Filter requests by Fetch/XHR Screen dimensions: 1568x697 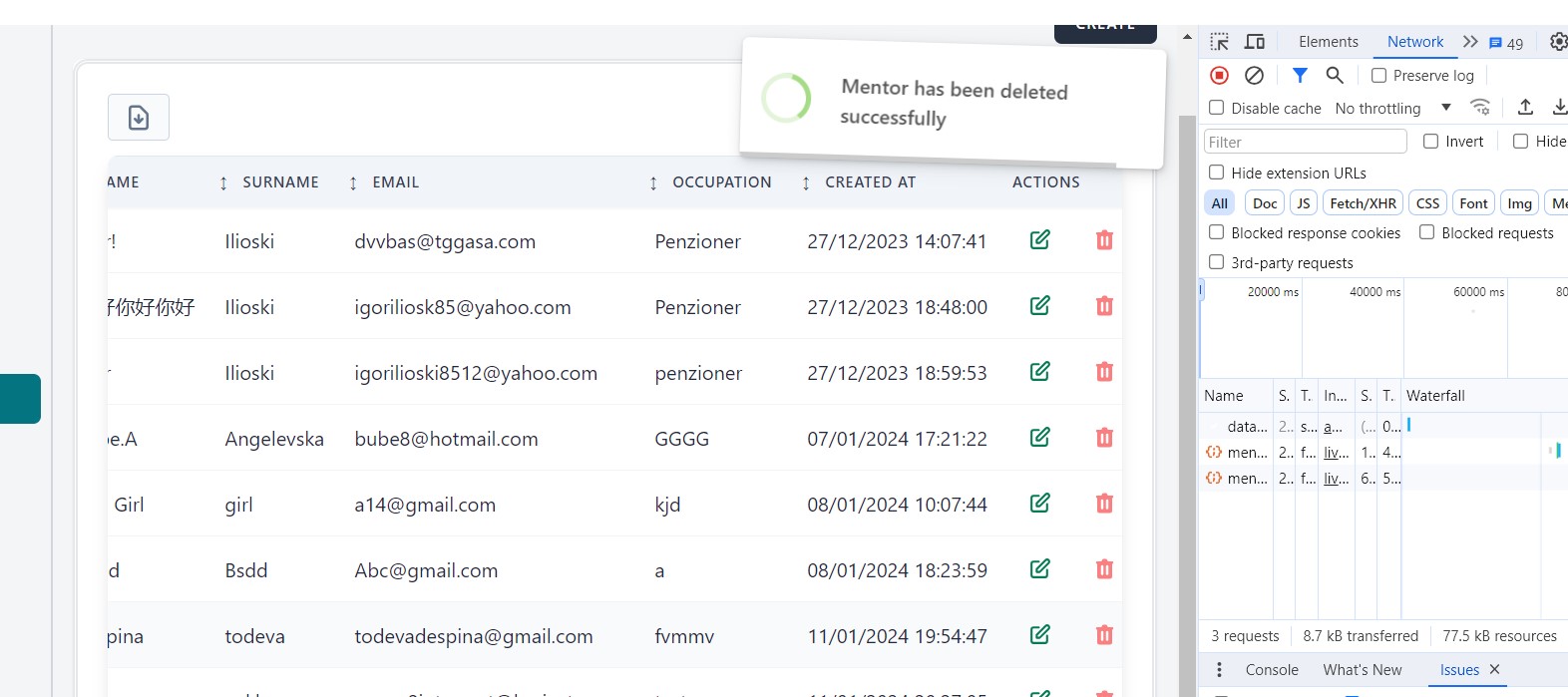pyautogui.click(x=1363, y=203)
